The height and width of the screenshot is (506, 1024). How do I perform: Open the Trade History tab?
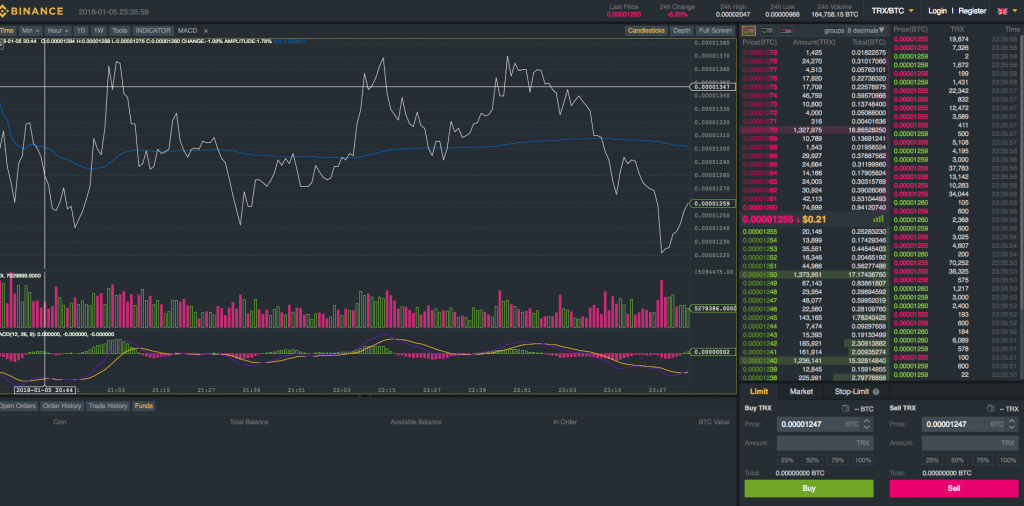point(107,406)
